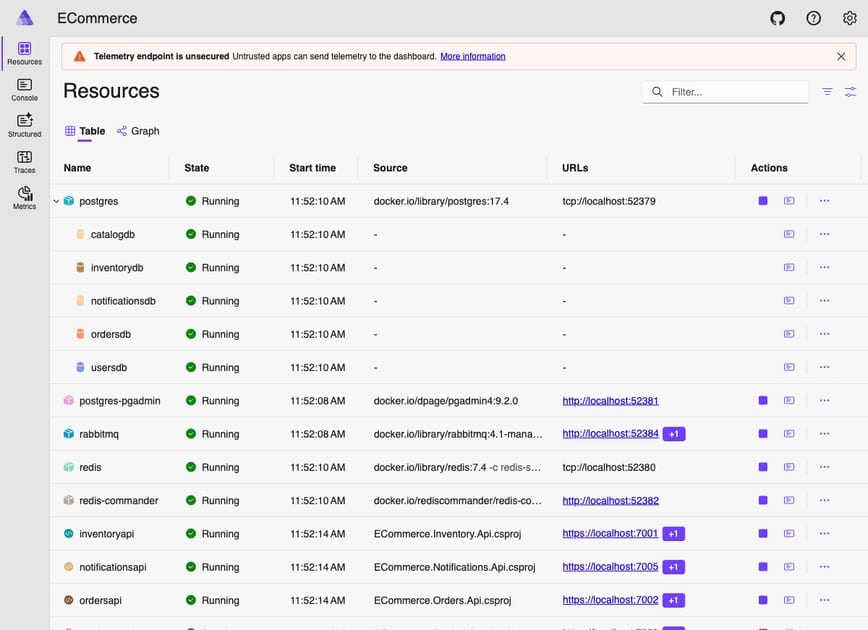Viewport: 868px width, 630px height.
Task: Show additional inventoryapi URLs +1 badge
Action: [673, 534]
